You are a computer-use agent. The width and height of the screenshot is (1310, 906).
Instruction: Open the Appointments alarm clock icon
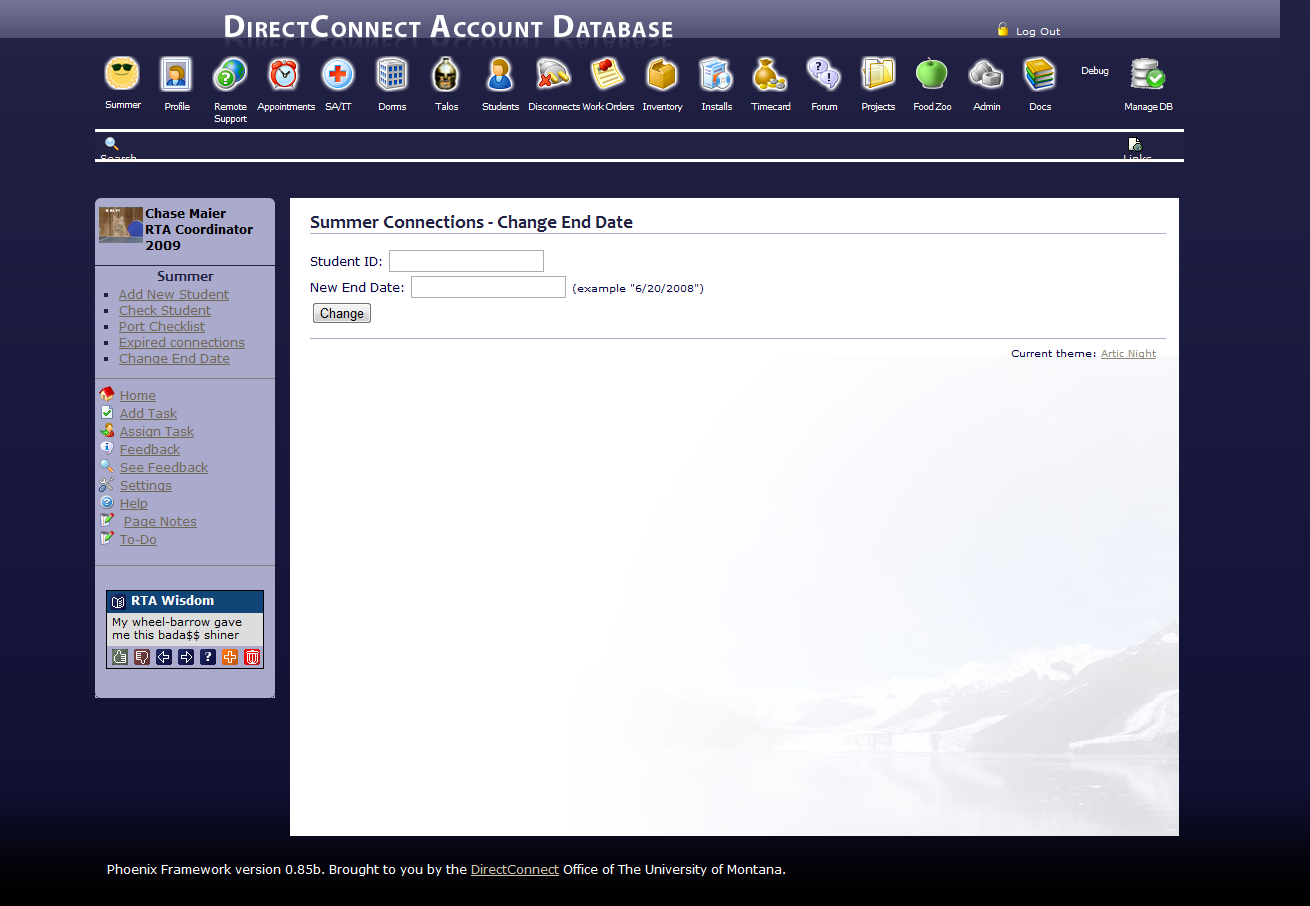coord(284,74)
